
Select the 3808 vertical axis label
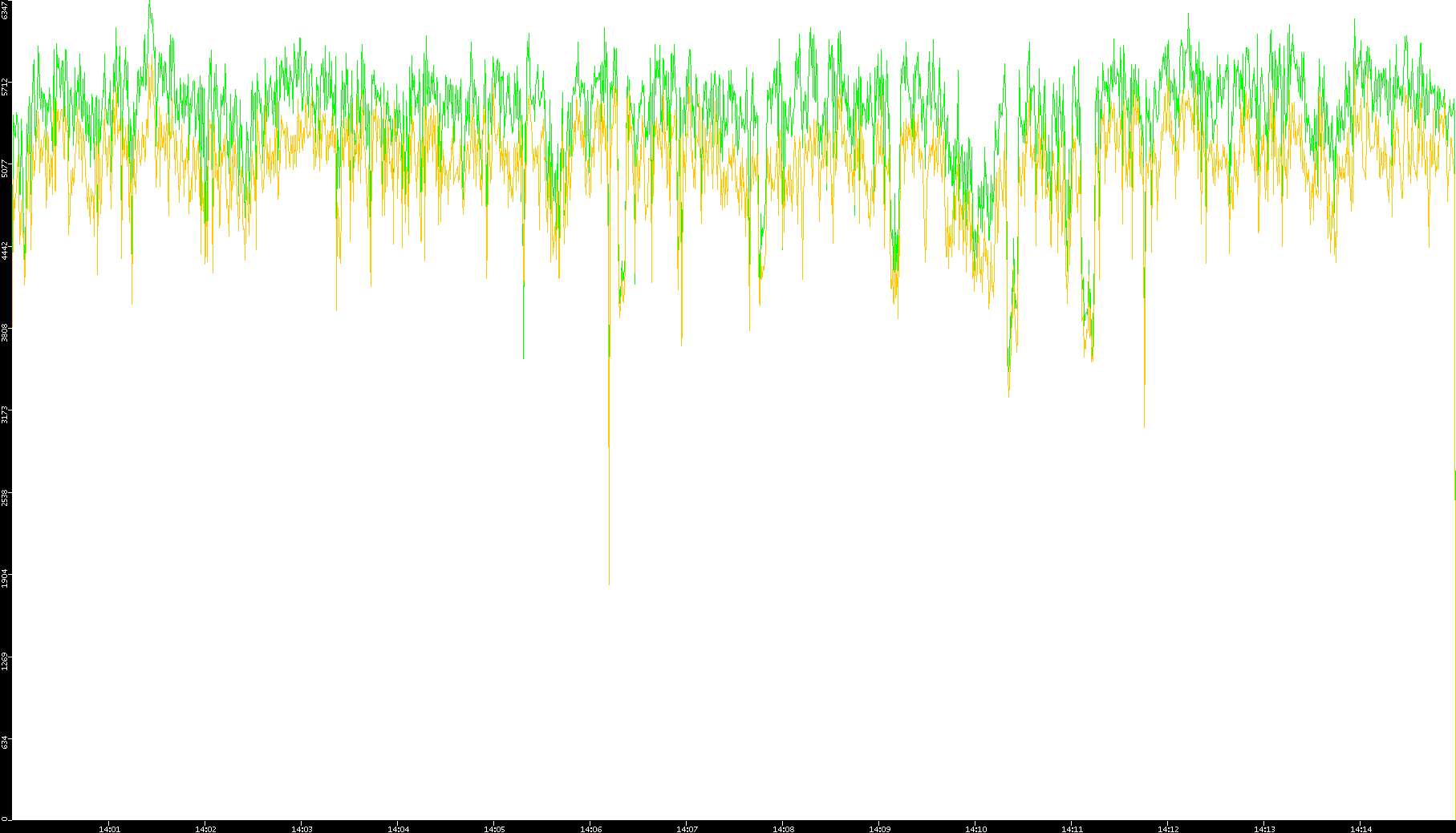(x=6, y=332)
